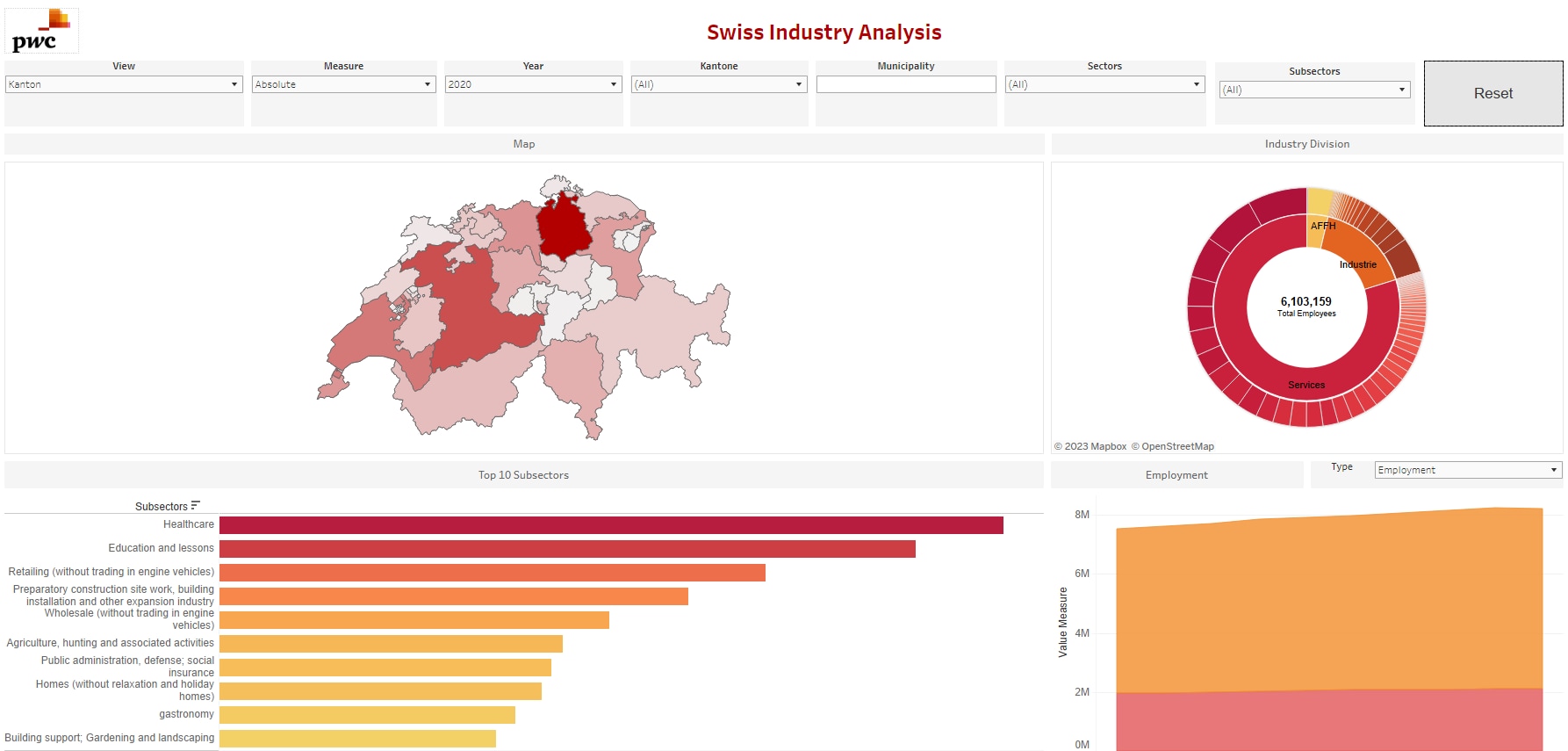Select the gastronomy bar in the chart
The width and height of the screenshot is (1568, 751).
click(367, 715)
